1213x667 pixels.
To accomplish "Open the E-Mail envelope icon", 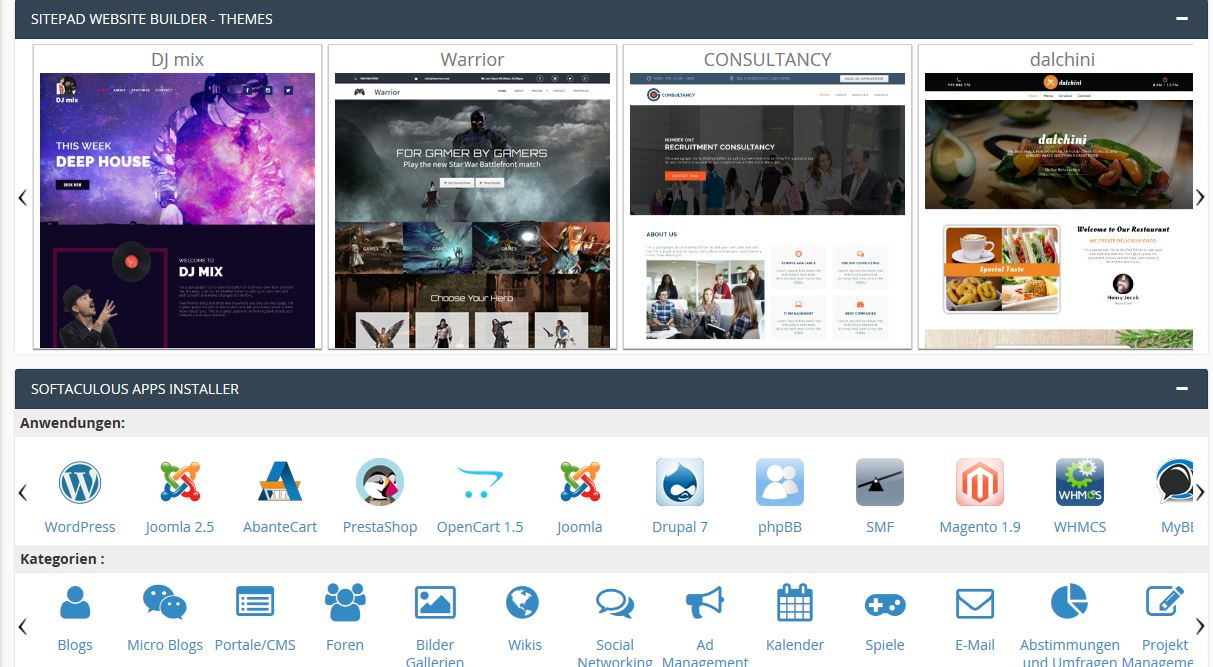I will (x=975, y=604).
